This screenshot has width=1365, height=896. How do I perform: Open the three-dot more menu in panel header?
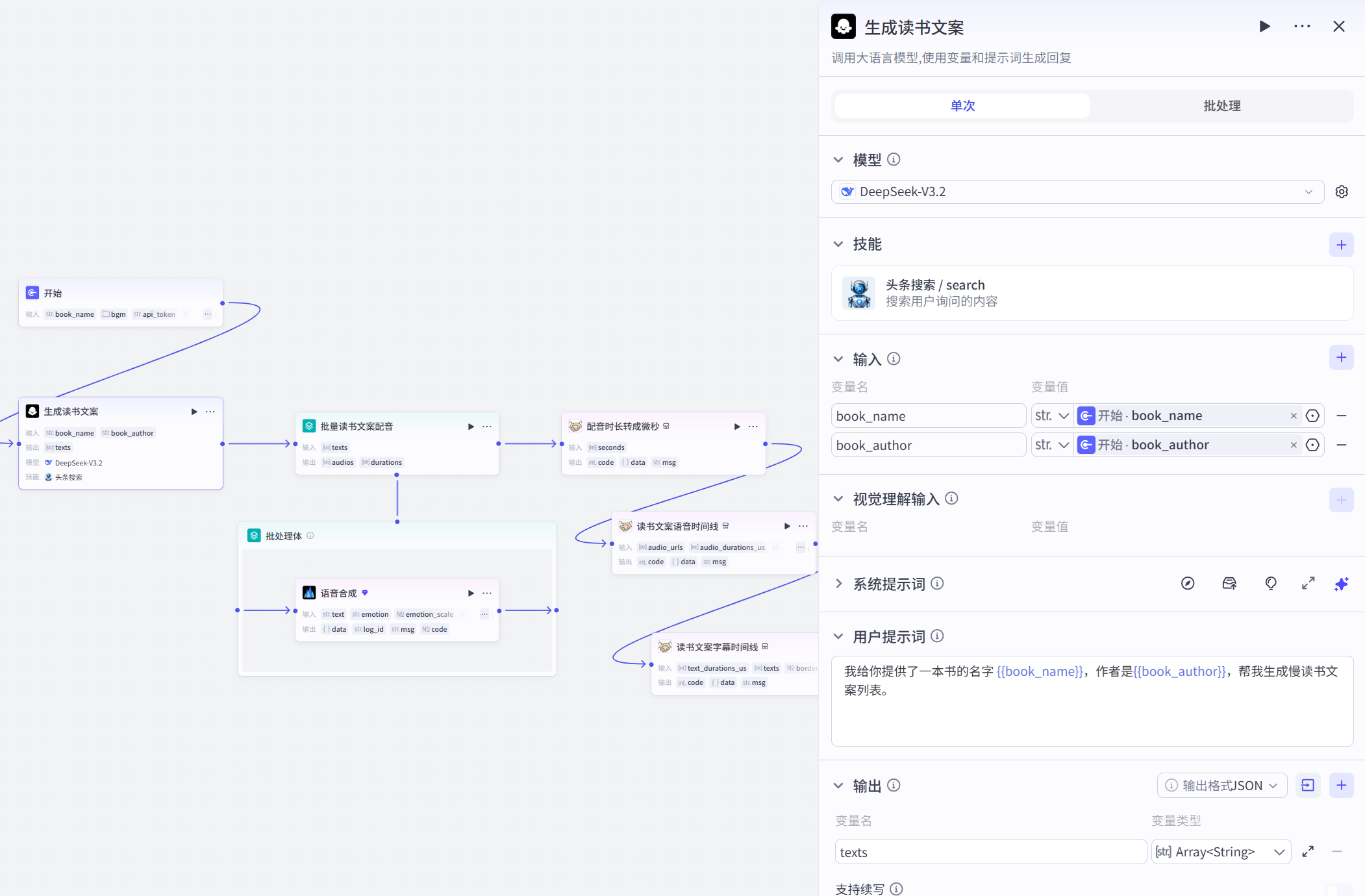[1302, 27]
